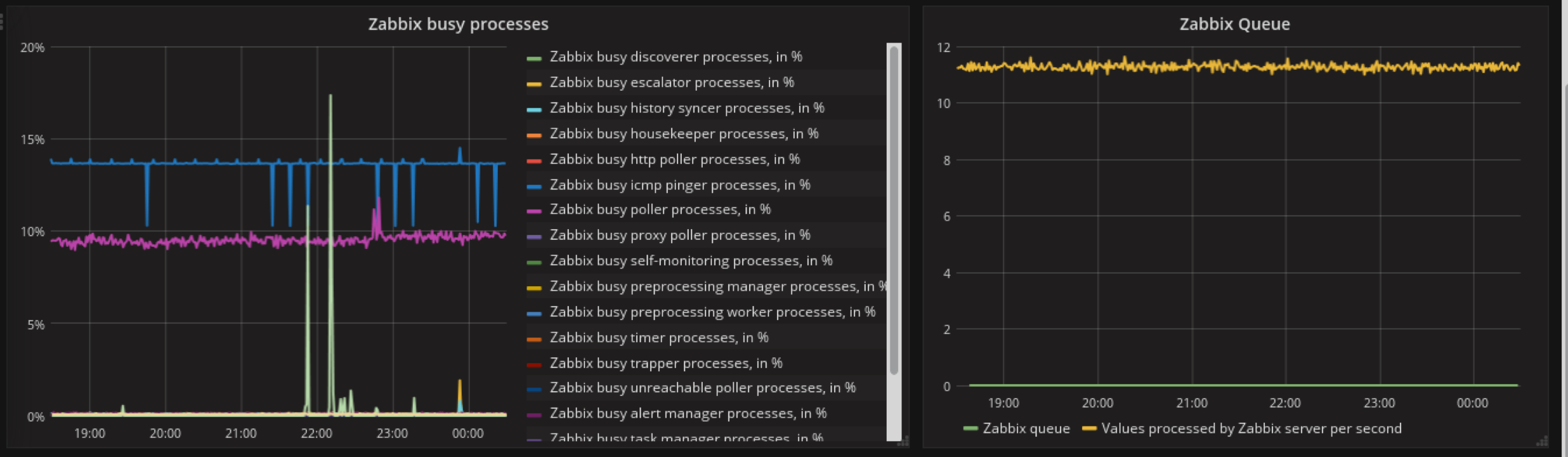Image resolution: width=1568 pixels, height=457 pixels.
Task: Toggle the discoverer processes series in legend
Action: coord(676,57)
